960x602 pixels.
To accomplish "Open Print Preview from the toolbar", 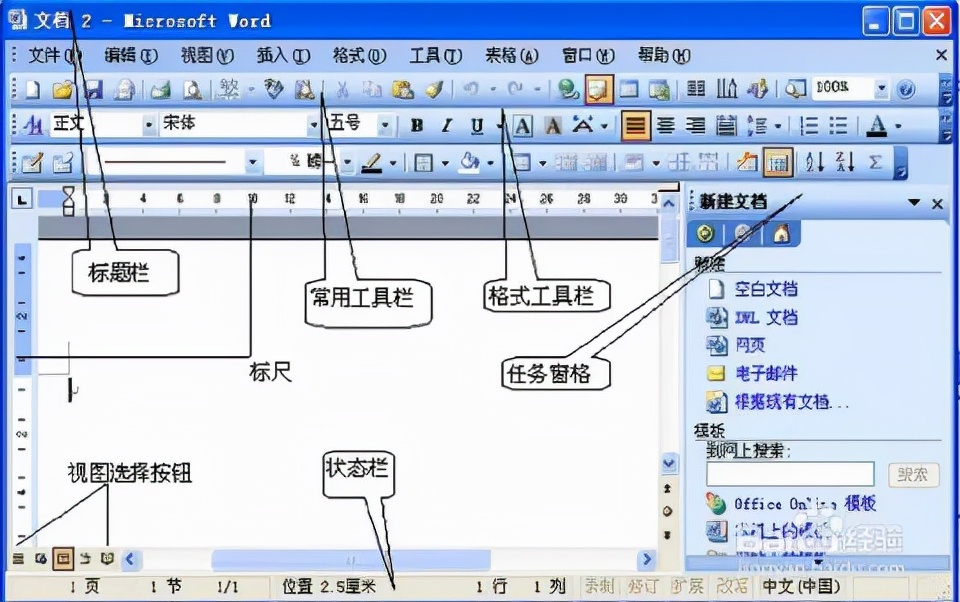I will (x=193, y=89).
